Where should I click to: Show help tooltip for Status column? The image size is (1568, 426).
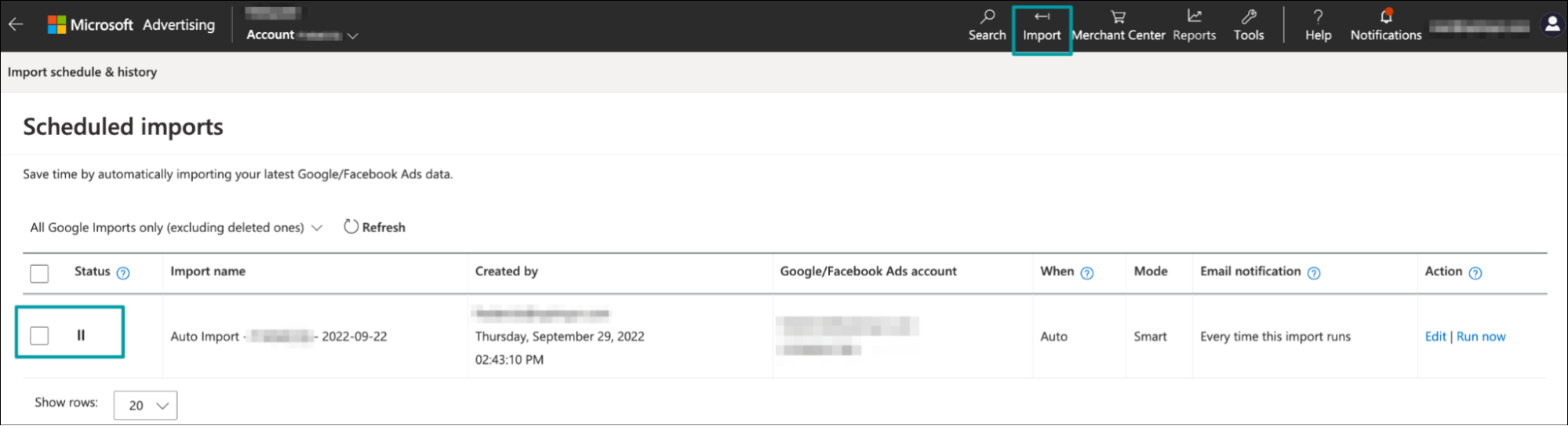tap(123, 273)
